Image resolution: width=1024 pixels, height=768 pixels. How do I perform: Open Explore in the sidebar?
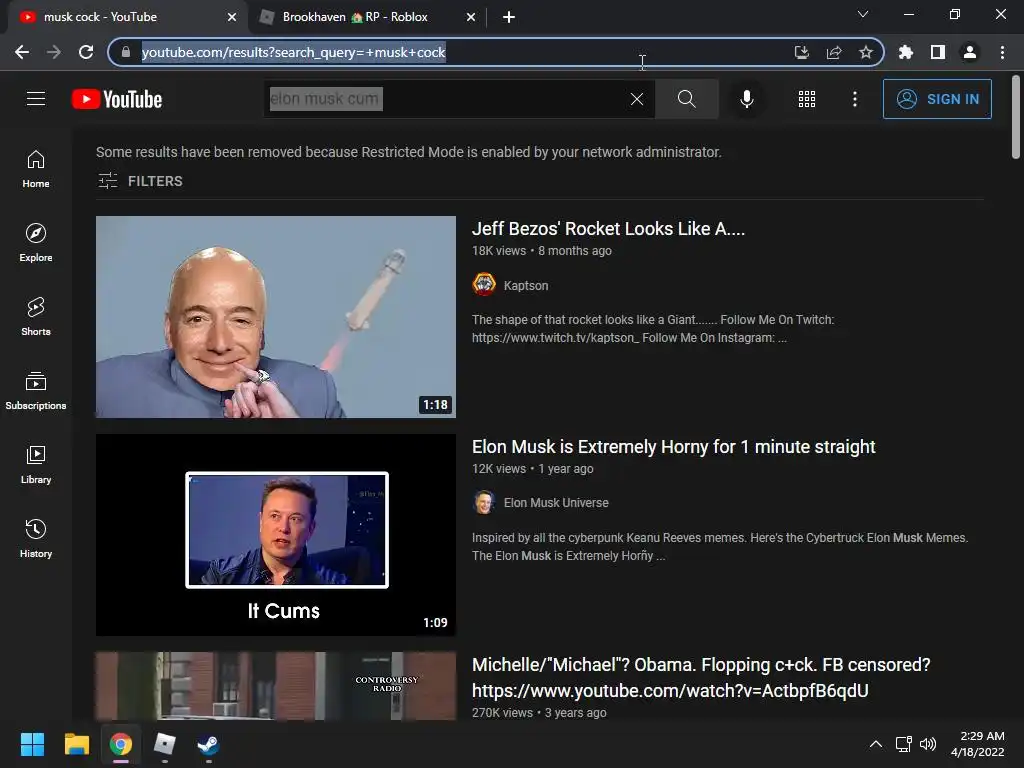[x=36, y=242]
